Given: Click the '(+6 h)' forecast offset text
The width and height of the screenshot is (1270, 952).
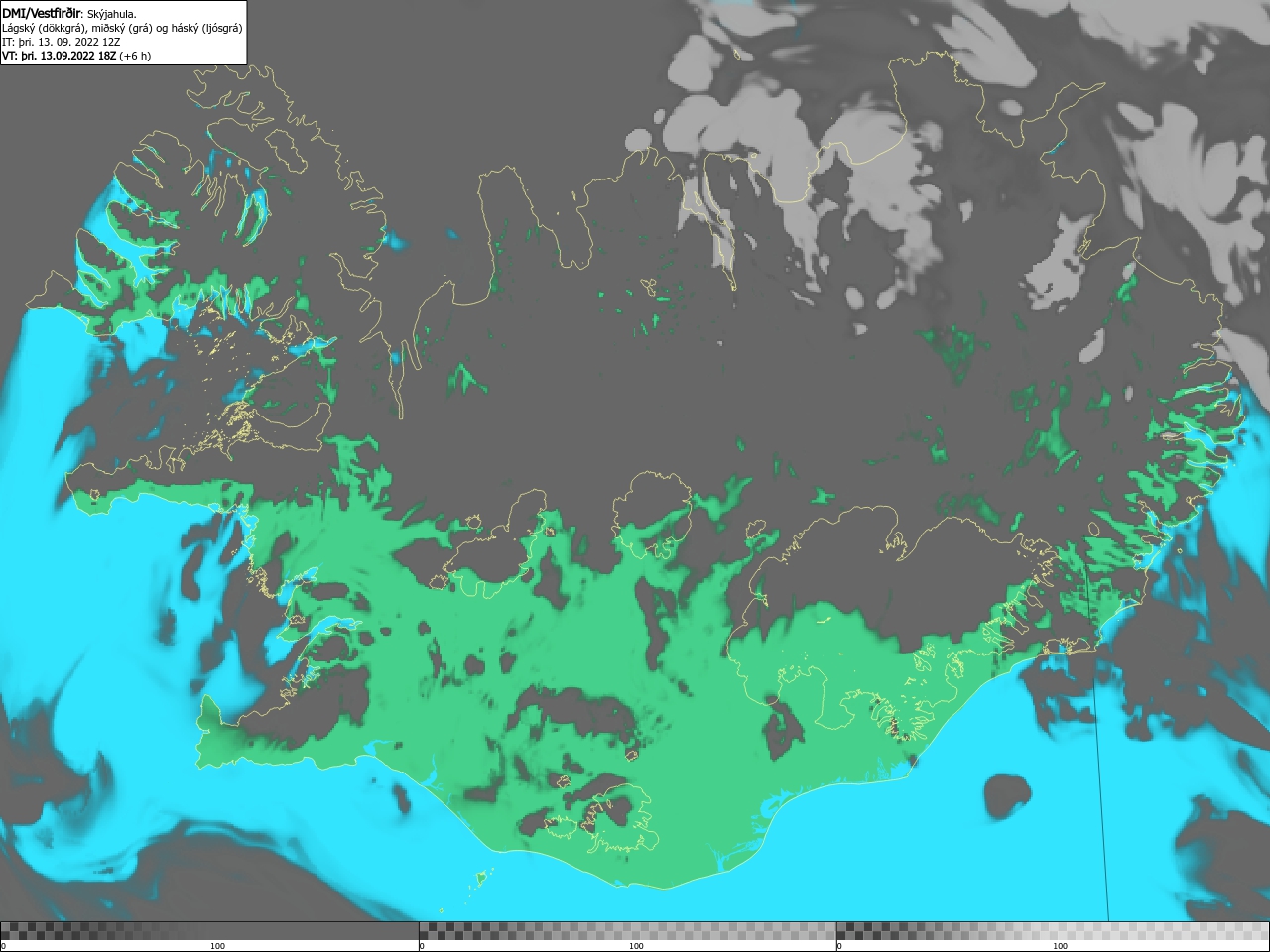Looking at the screenshot, I should coord(135,56).
